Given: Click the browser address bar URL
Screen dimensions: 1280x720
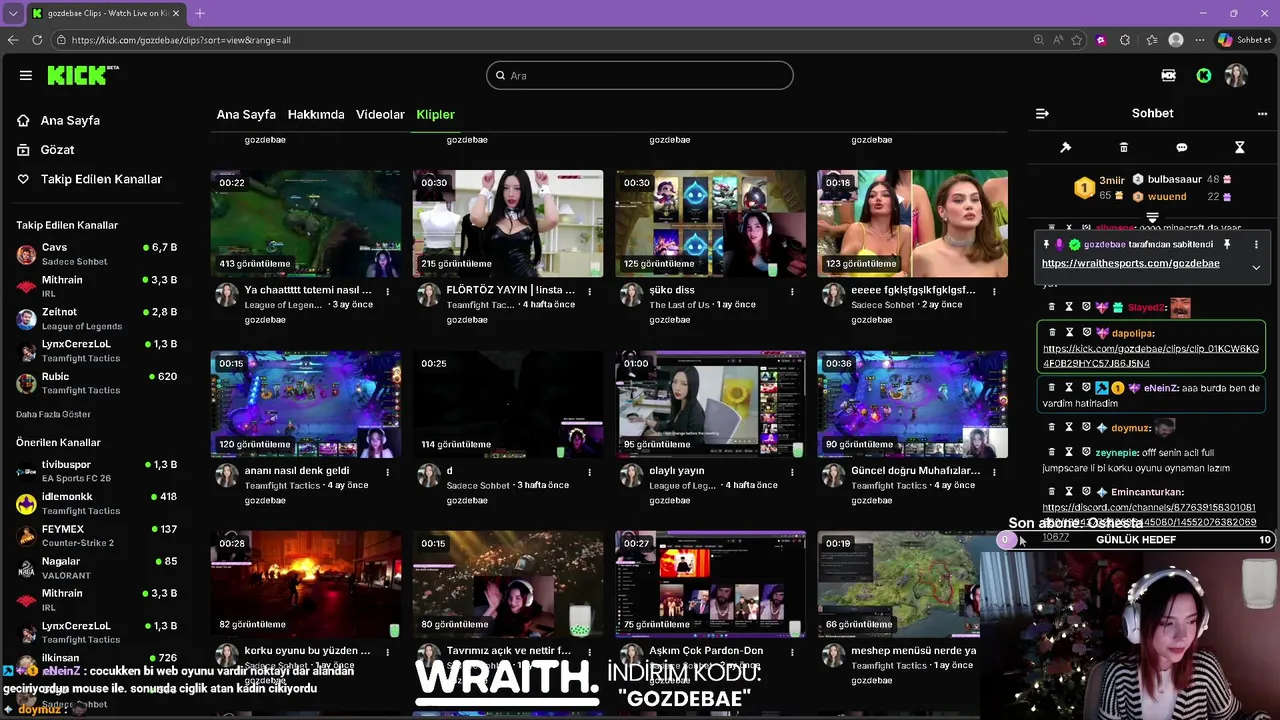Looking at the screenshot, I should 181,40.
